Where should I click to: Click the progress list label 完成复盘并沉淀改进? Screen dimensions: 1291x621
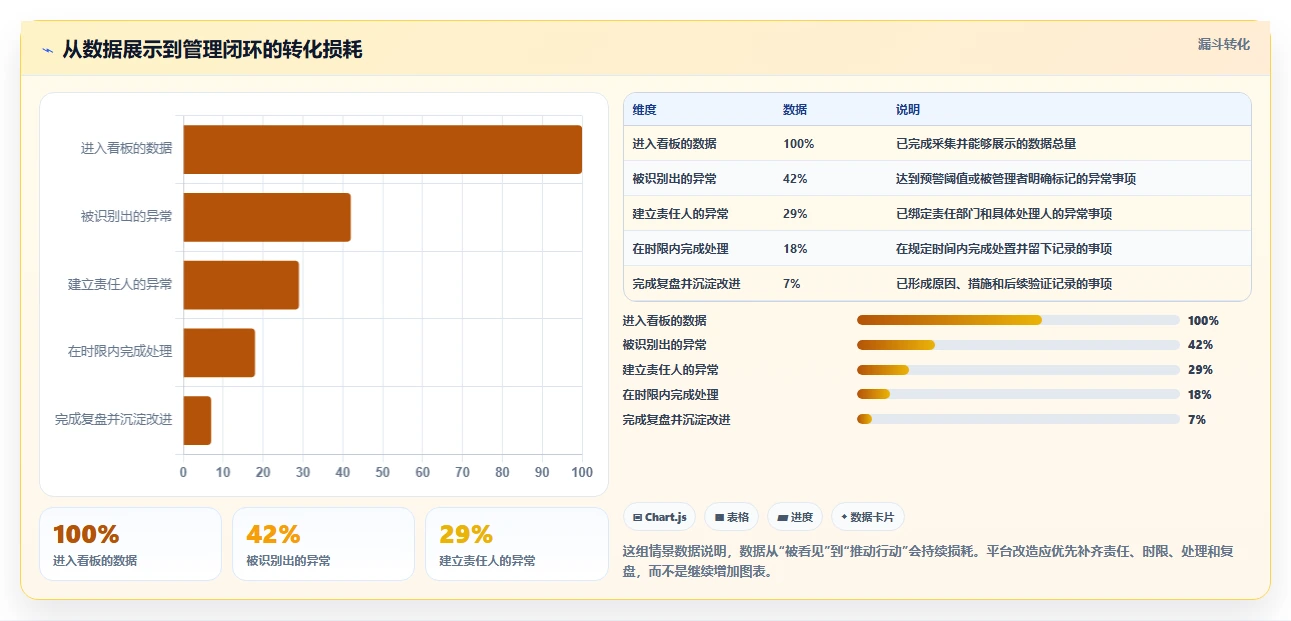coord(676,420)
